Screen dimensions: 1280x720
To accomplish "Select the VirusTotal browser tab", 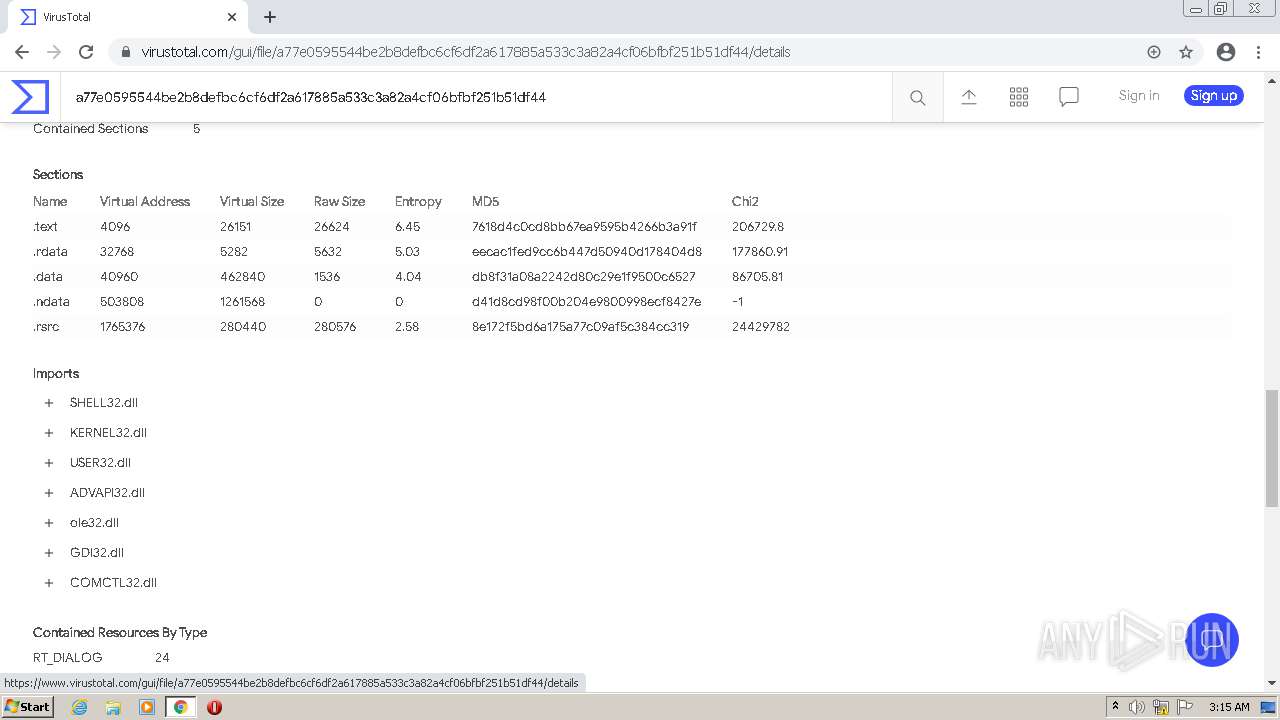I will (x=130, y=17).
